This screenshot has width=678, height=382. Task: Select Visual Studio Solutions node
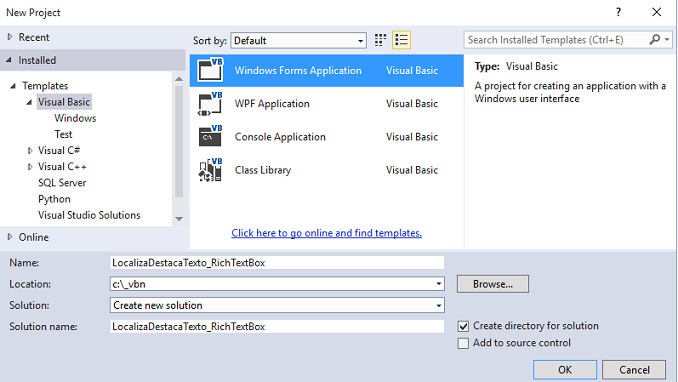[x=89, y=215]
